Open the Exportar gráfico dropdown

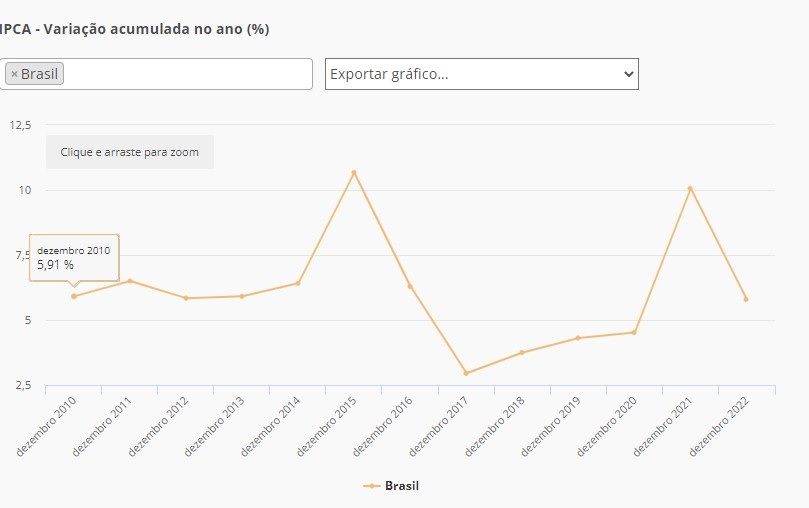pyautogui.click(x=481, y=74)
